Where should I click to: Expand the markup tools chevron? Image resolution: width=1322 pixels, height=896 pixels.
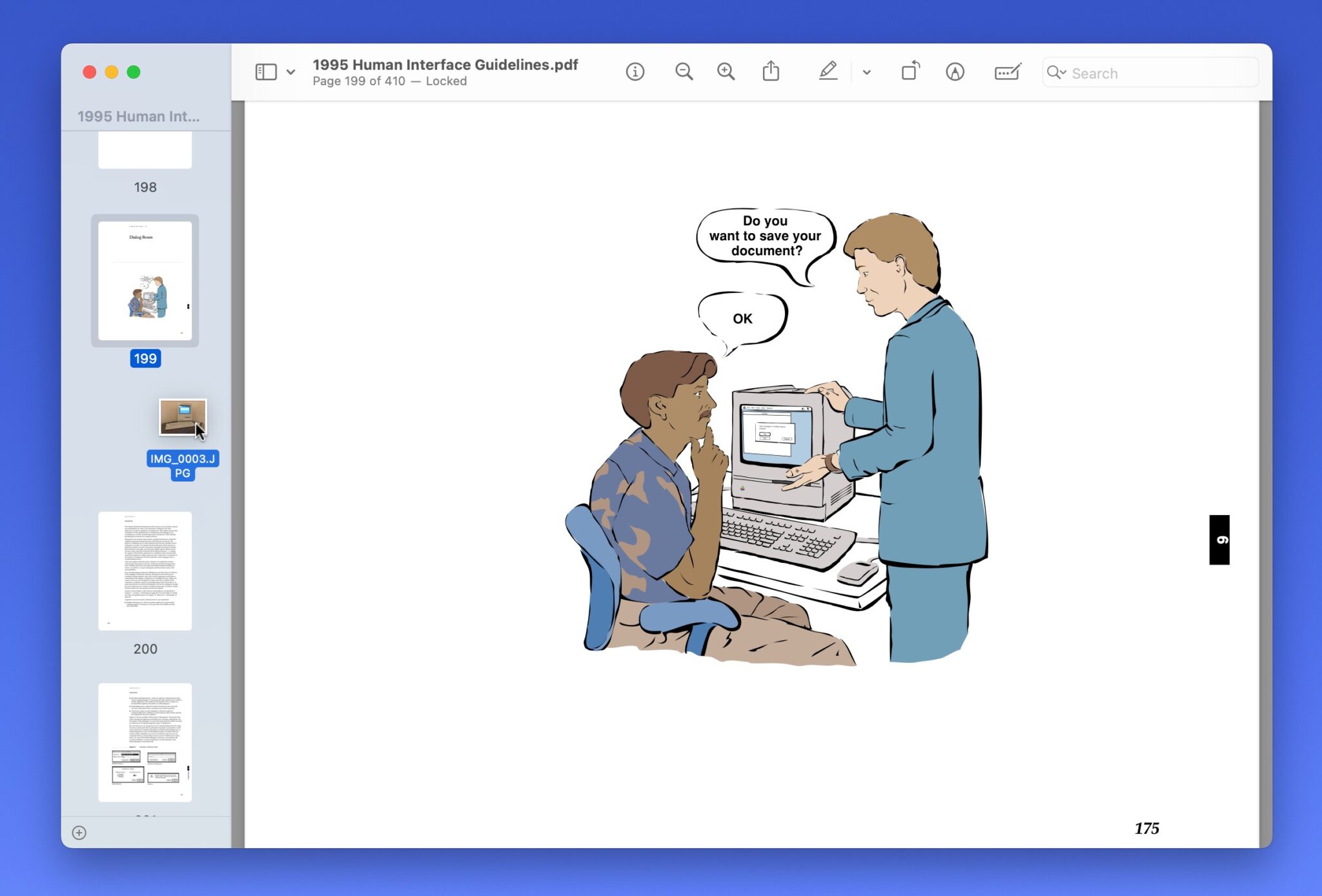[x=867, y=72]
